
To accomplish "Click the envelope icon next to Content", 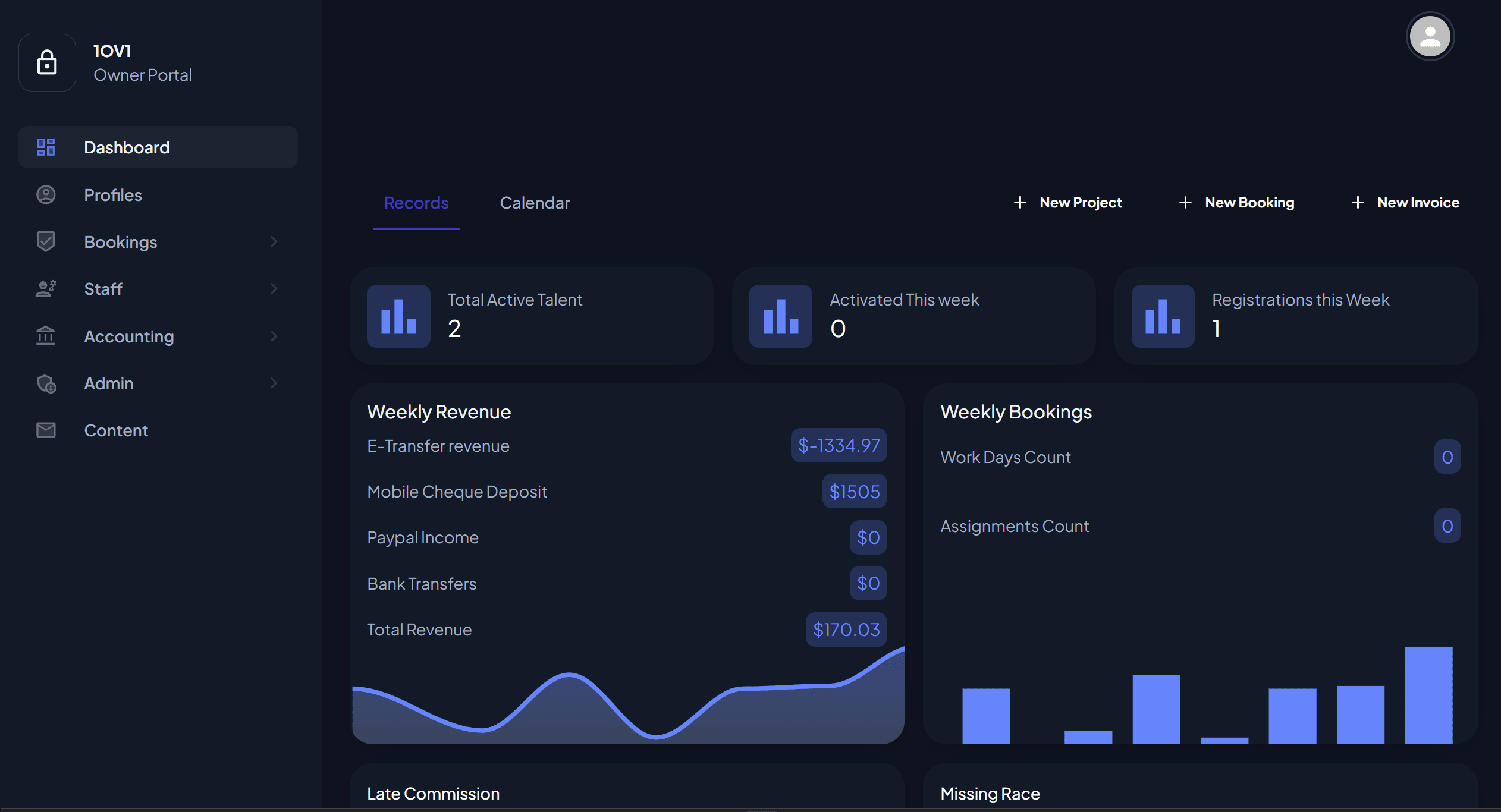I will [46, 430].
